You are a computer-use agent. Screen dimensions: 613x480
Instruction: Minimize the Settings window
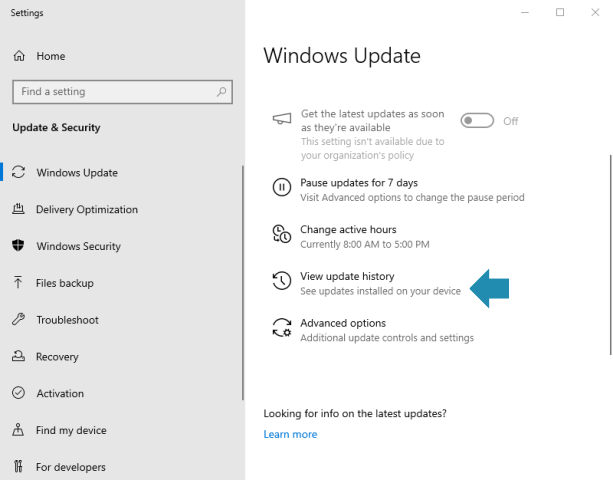525,13
